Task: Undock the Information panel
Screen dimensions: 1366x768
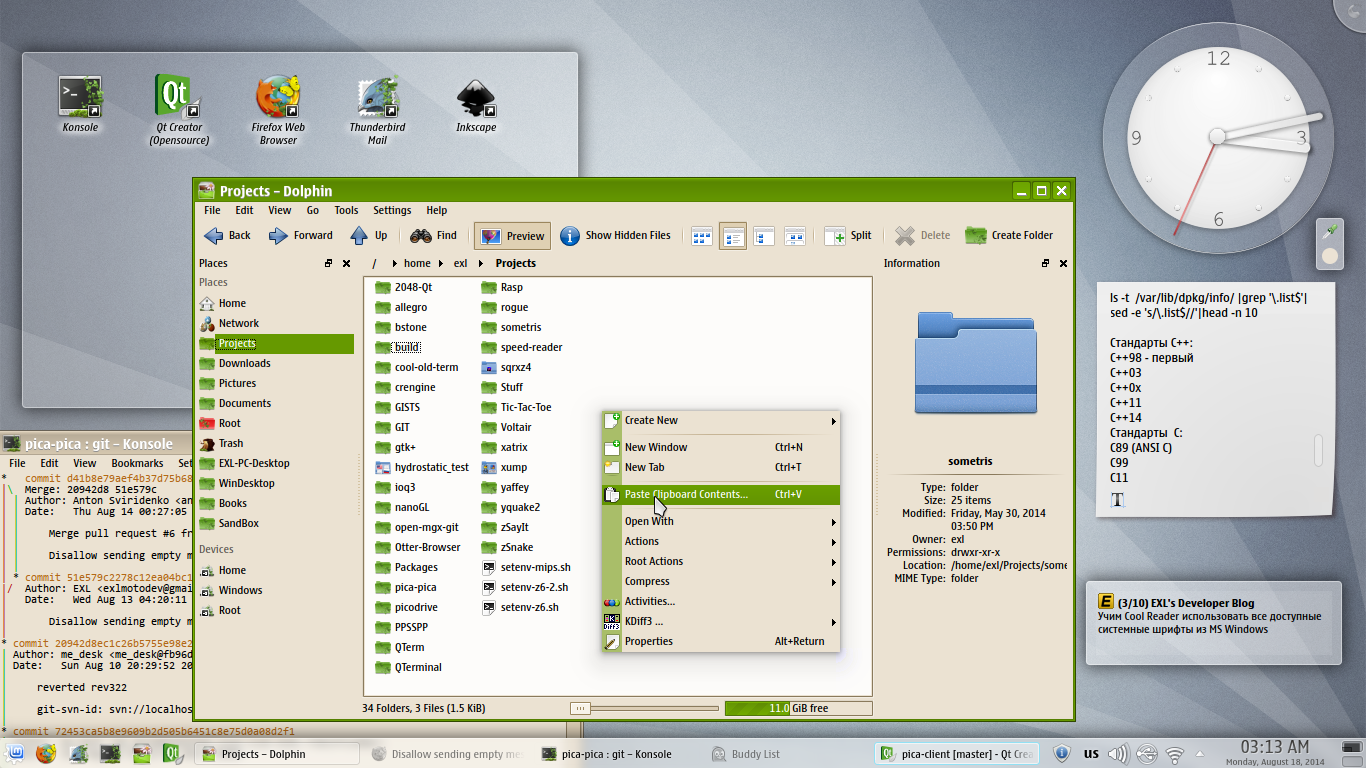Action: [1045, 264]
